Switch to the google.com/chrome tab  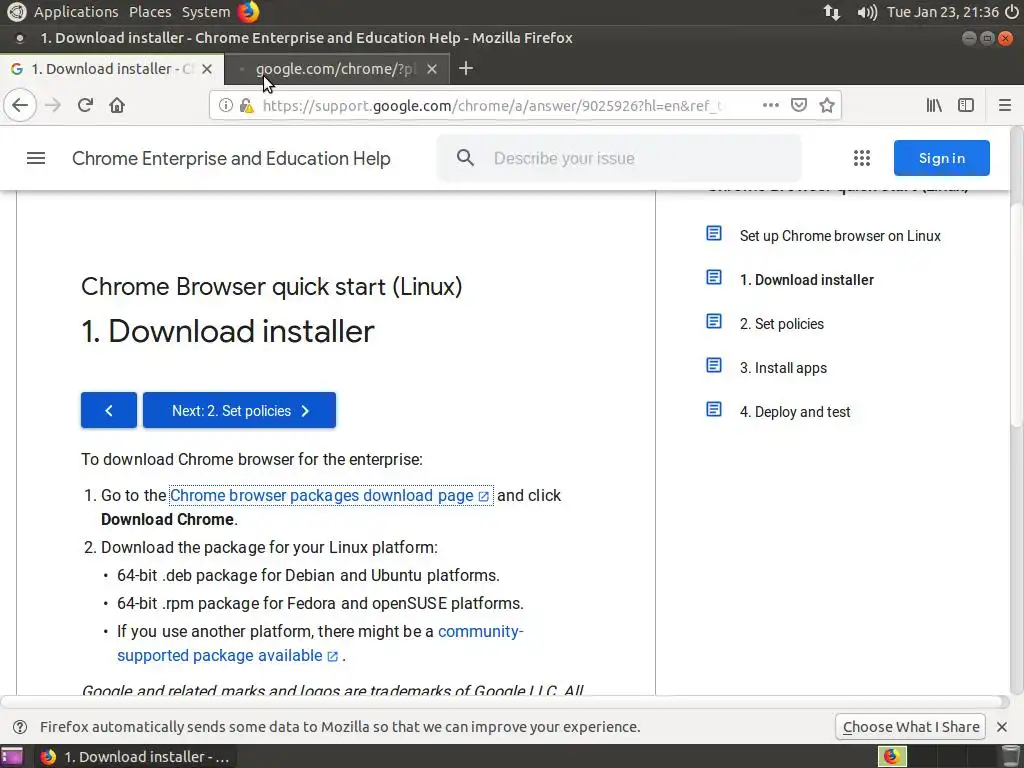pyautogui.click(x=335, y=69)
